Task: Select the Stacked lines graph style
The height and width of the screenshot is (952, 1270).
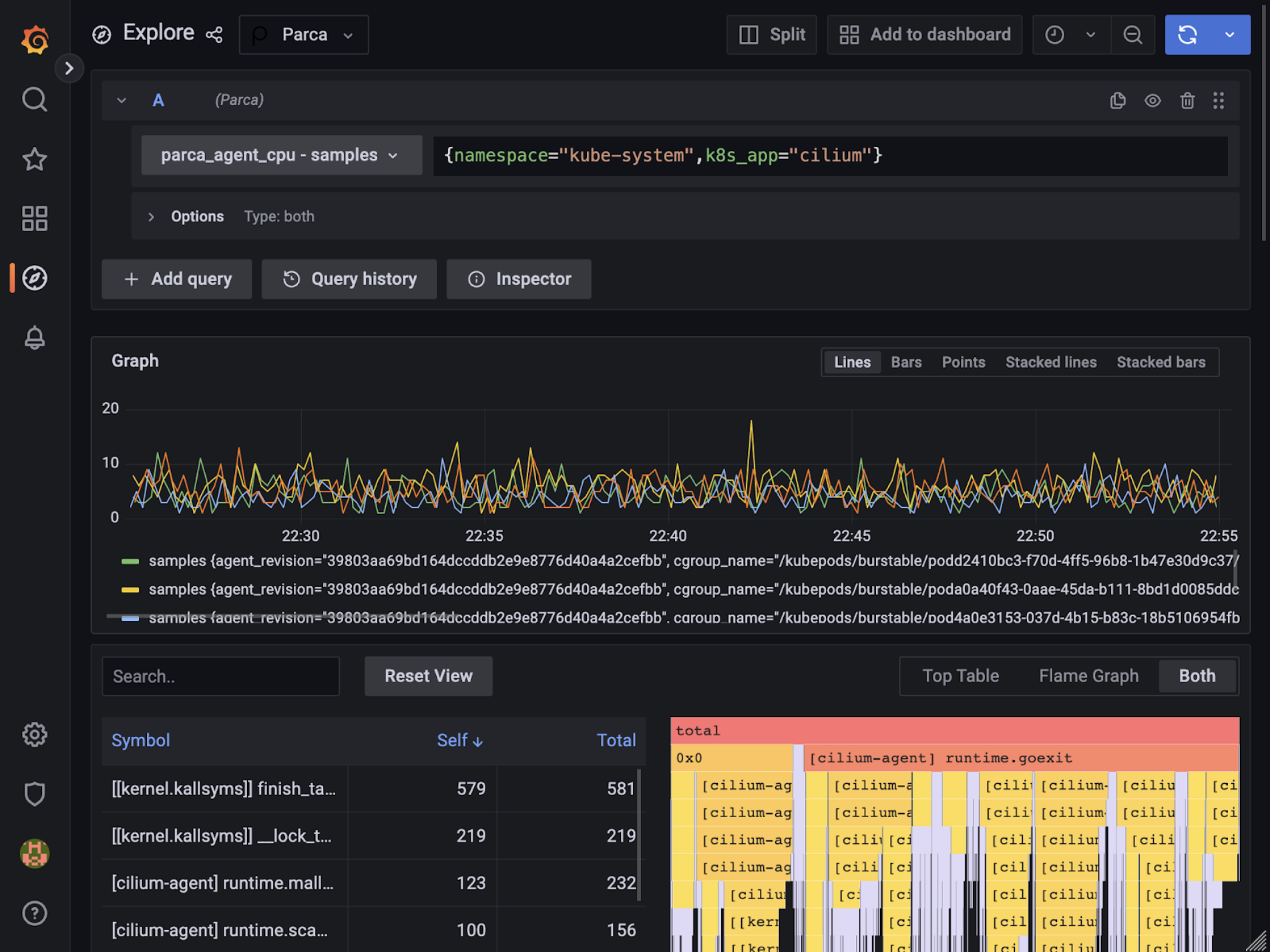Action: click(x=1051, y=363)
